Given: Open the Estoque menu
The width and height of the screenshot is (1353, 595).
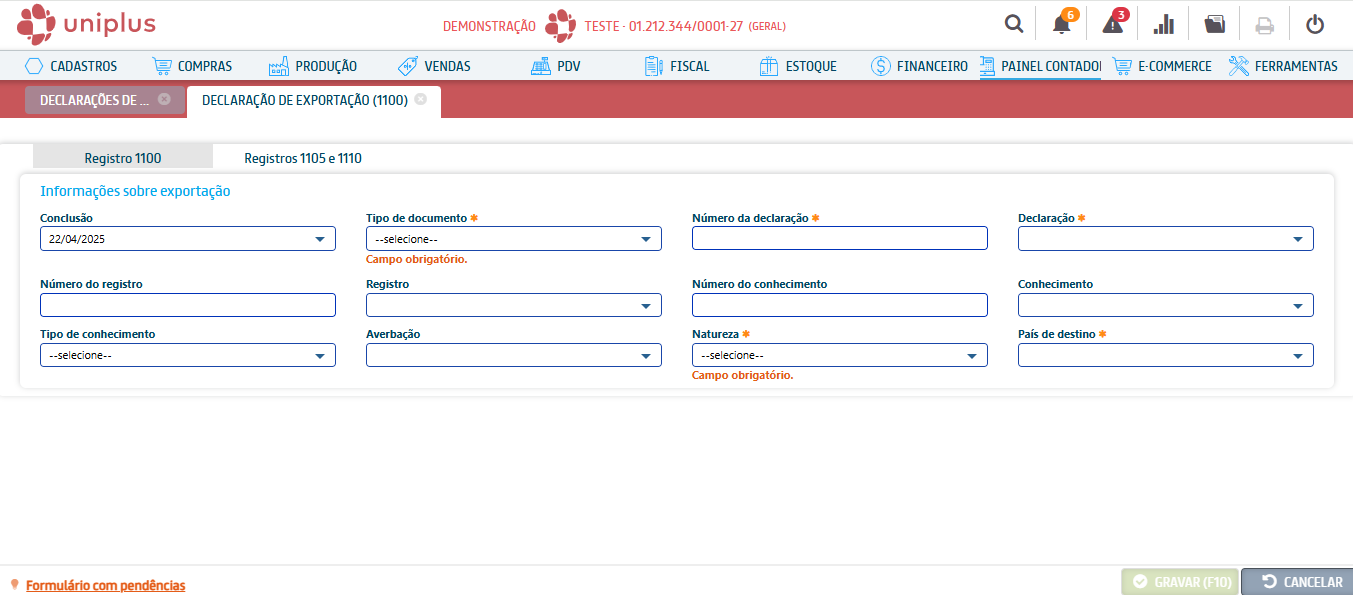Looking at the screenshot, I should (798, 66).
